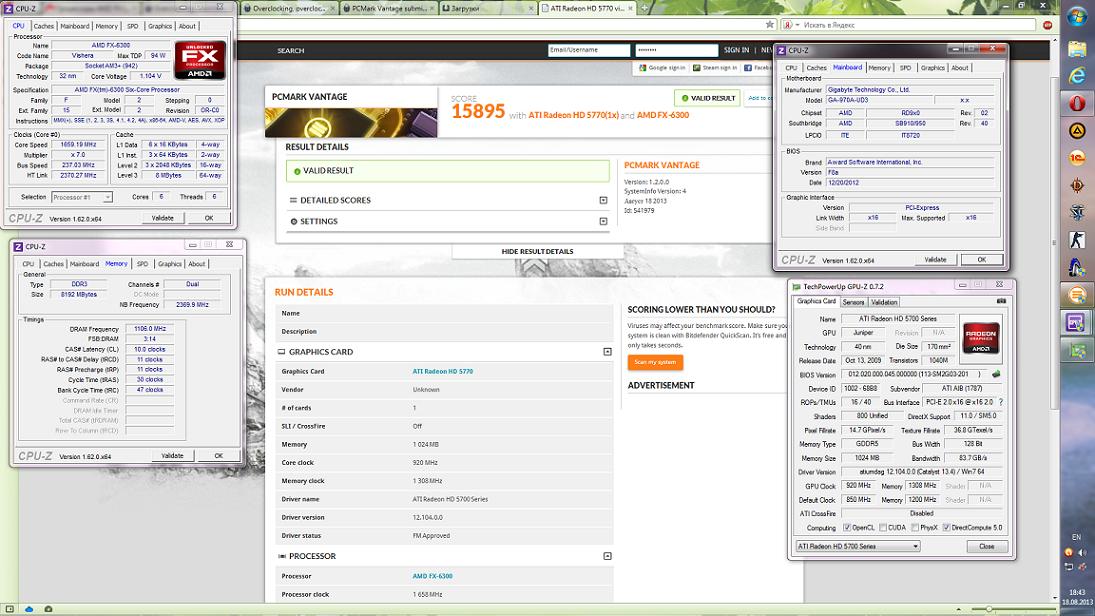Viewport: 1095px width, 616px height.
Task: Click the orange Scan my system button
Action: (x=655, y=362)
